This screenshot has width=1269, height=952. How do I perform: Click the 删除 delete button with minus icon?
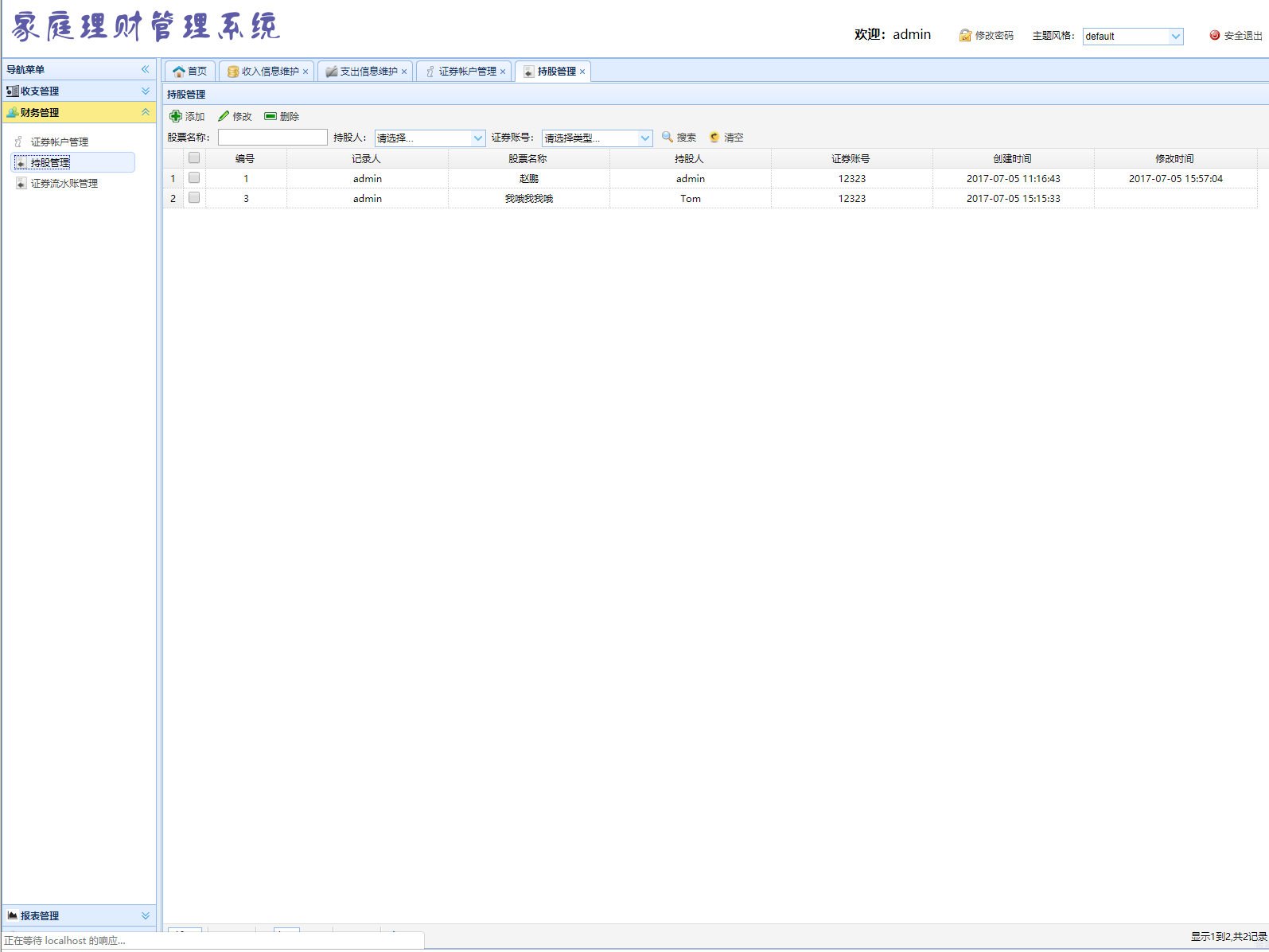pyautogui.click(x=282, y=116)
